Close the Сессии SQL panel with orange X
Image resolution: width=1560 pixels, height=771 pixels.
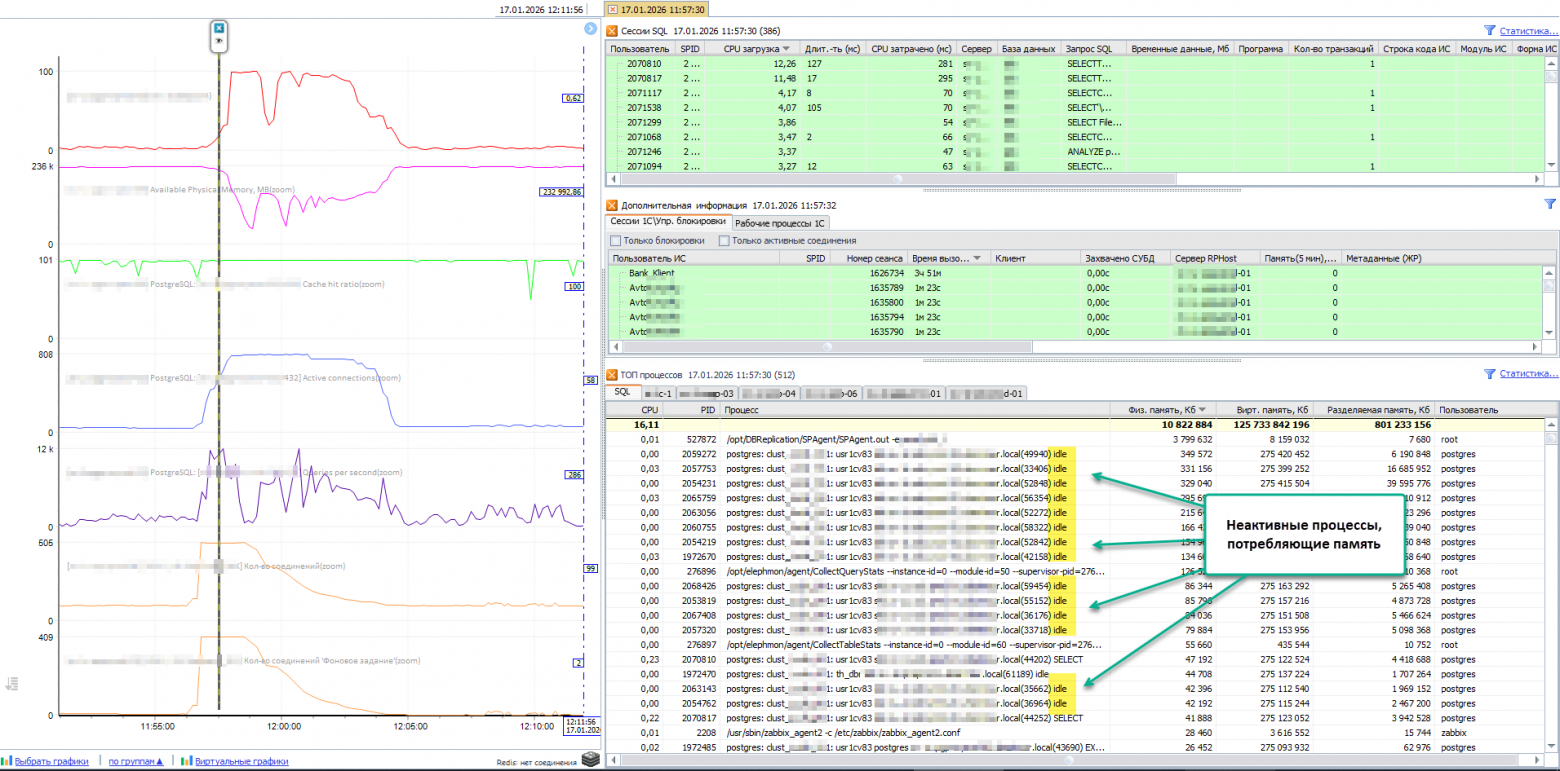[612, 32]
